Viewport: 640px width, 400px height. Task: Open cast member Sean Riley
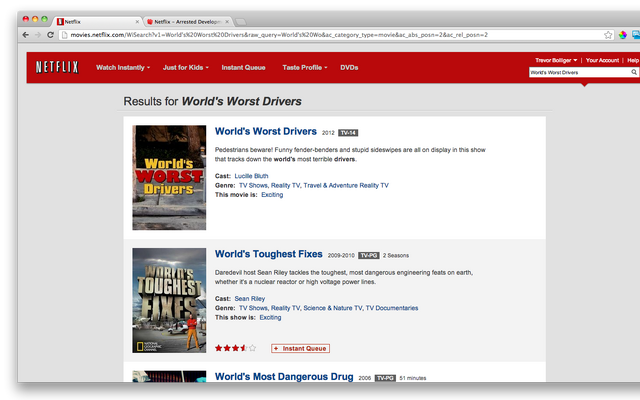(x=249, y=299)
